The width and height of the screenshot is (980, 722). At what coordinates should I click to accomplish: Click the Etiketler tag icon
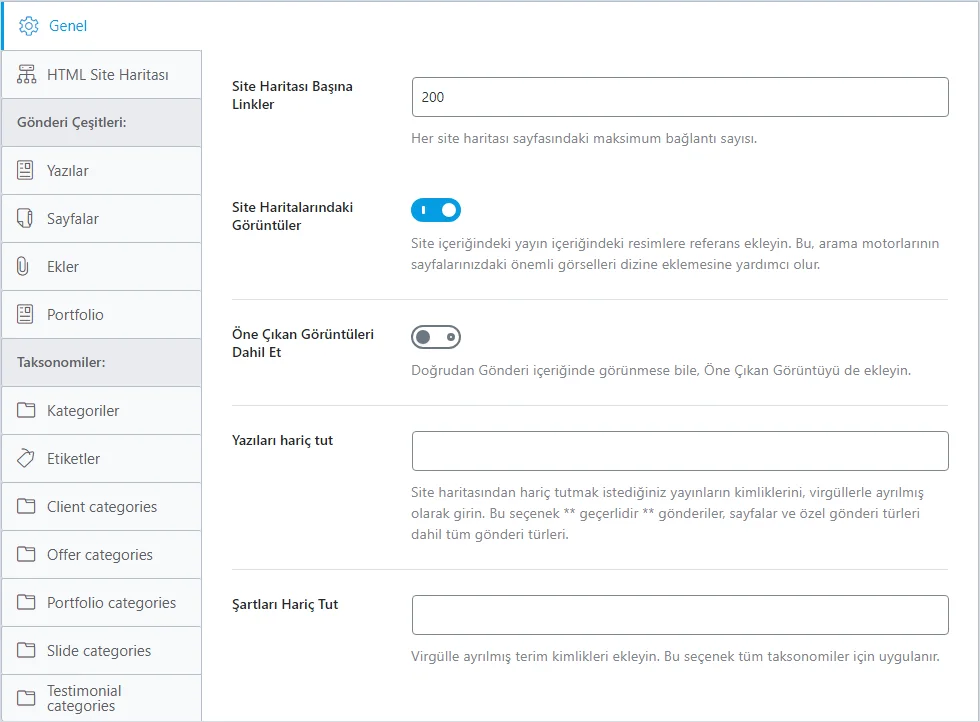click(26, 458)
